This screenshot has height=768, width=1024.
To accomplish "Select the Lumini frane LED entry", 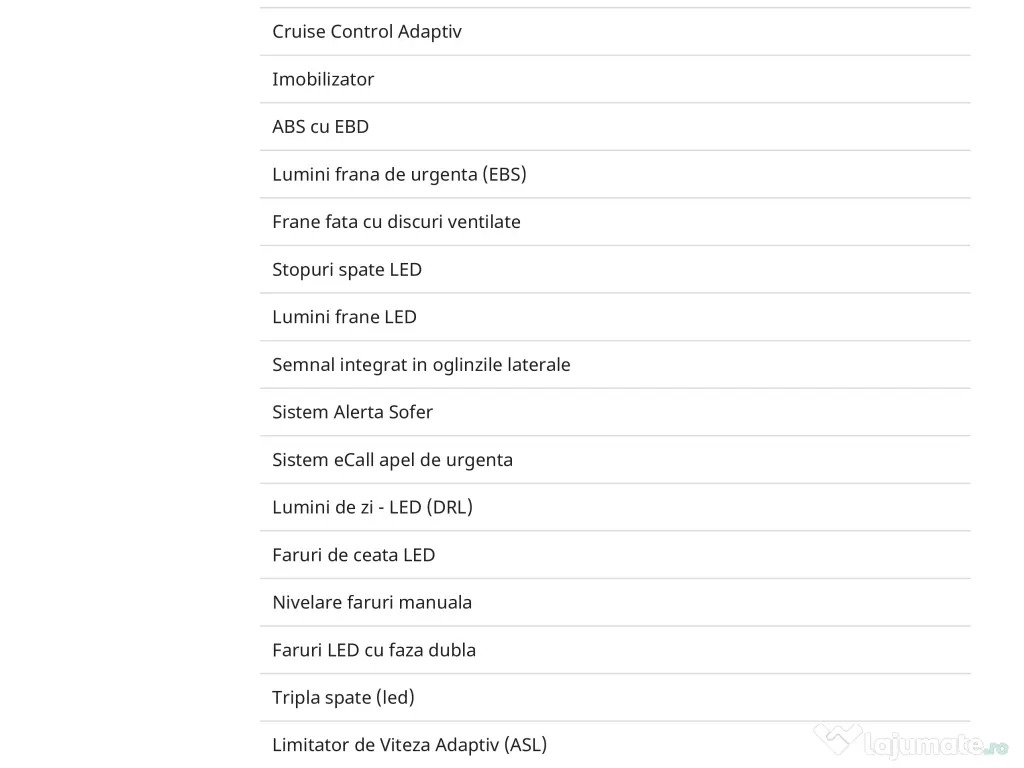I will [x=344, y=317].
